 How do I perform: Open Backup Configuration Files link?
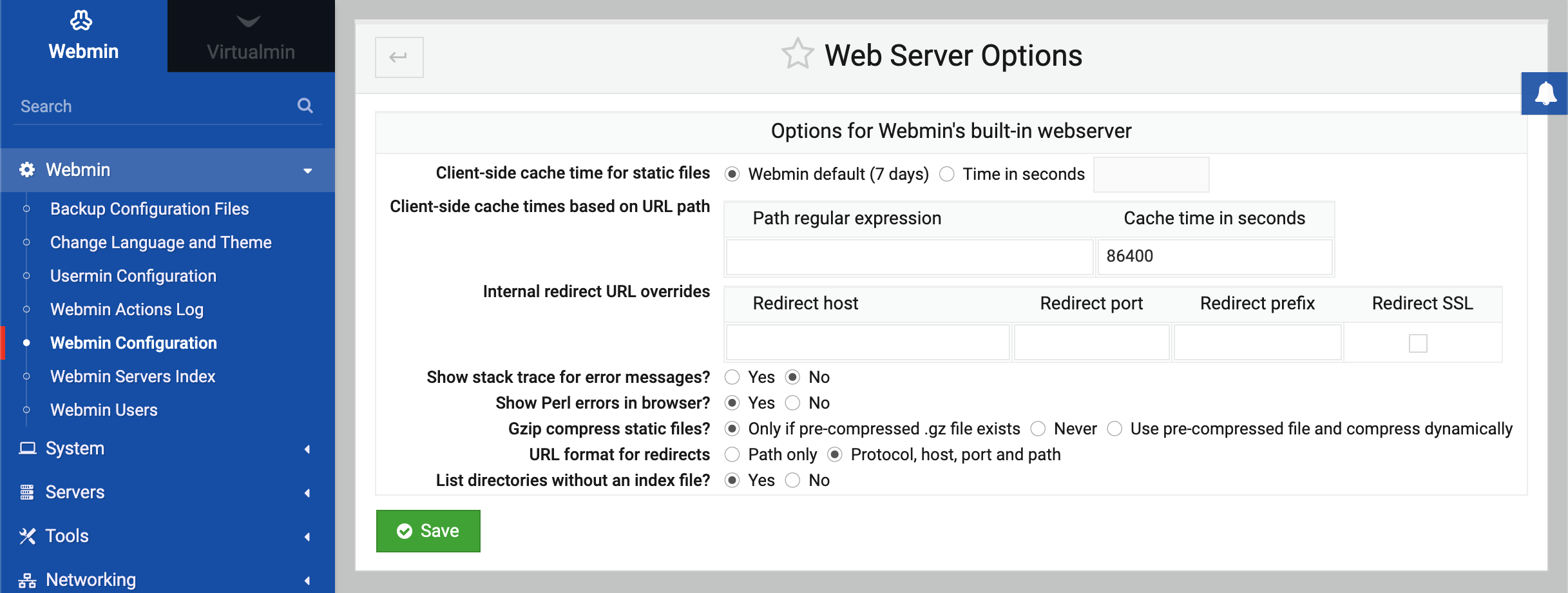(149, 209)
